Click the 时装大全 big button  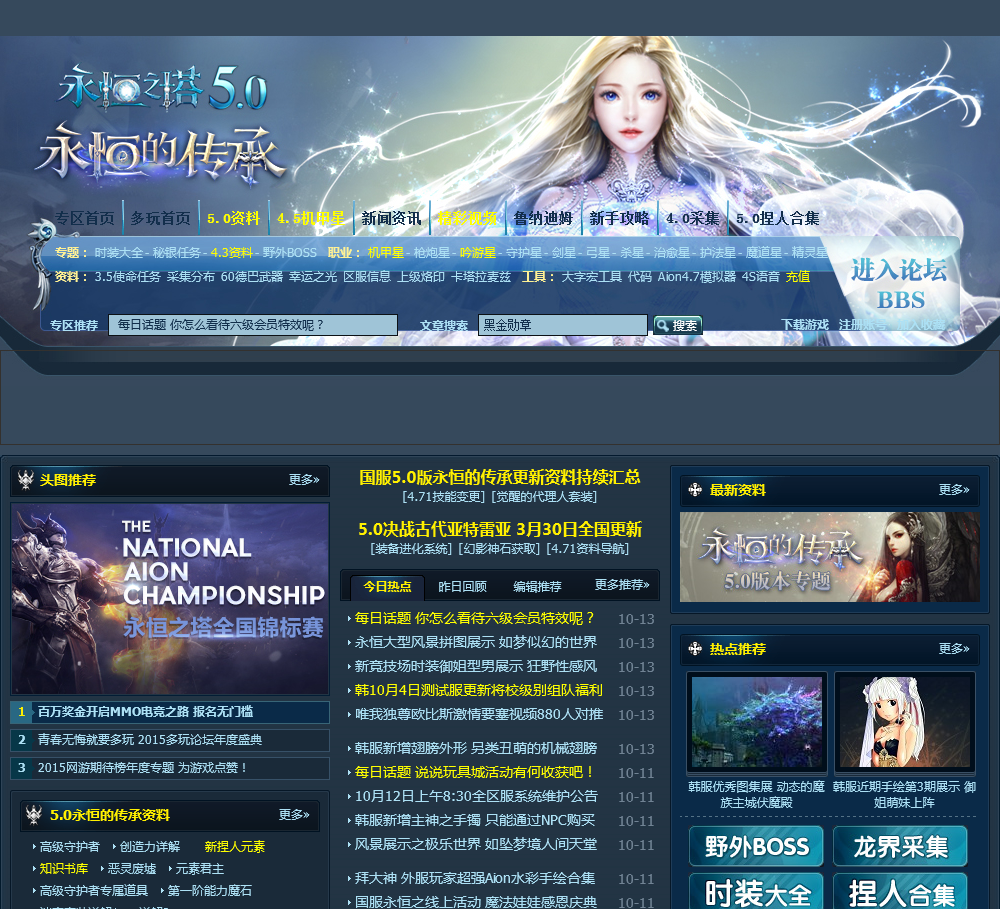[x=756, y=892]
